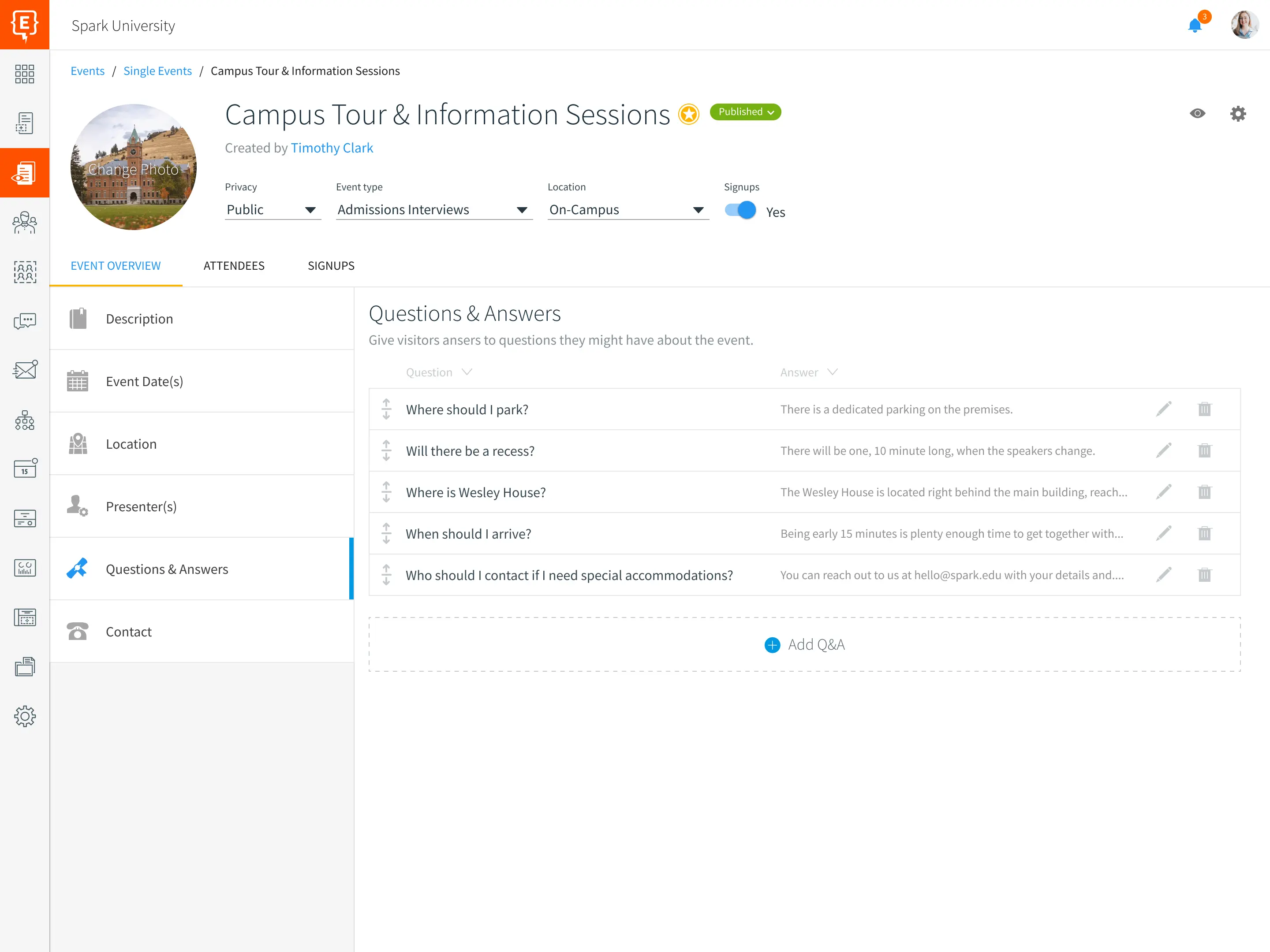Screen dimensions: 1270x952
Task: Open the event settings gear
Action: 1238,114
